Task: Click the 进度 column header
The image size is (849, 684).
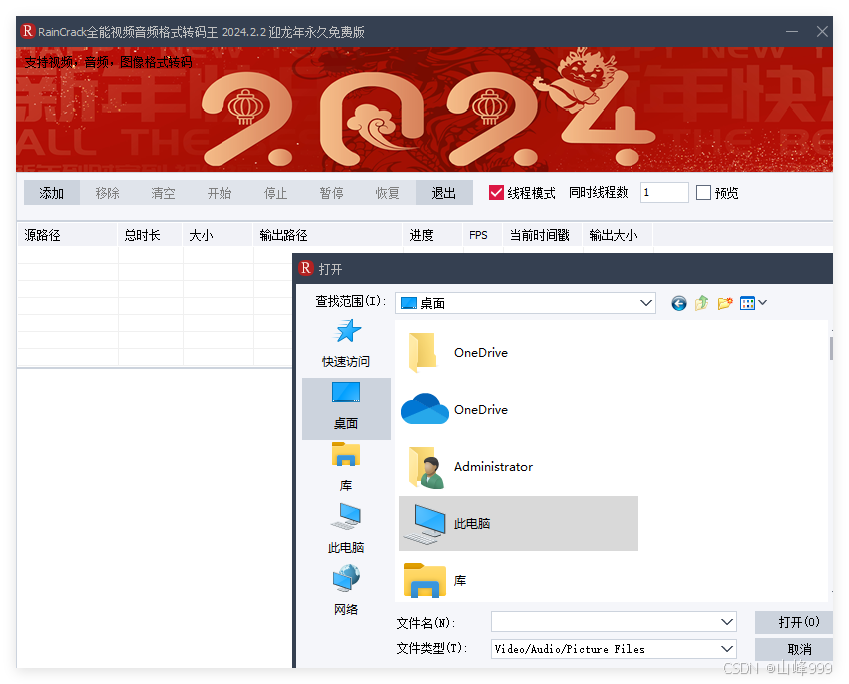Action: pos(433,235)
